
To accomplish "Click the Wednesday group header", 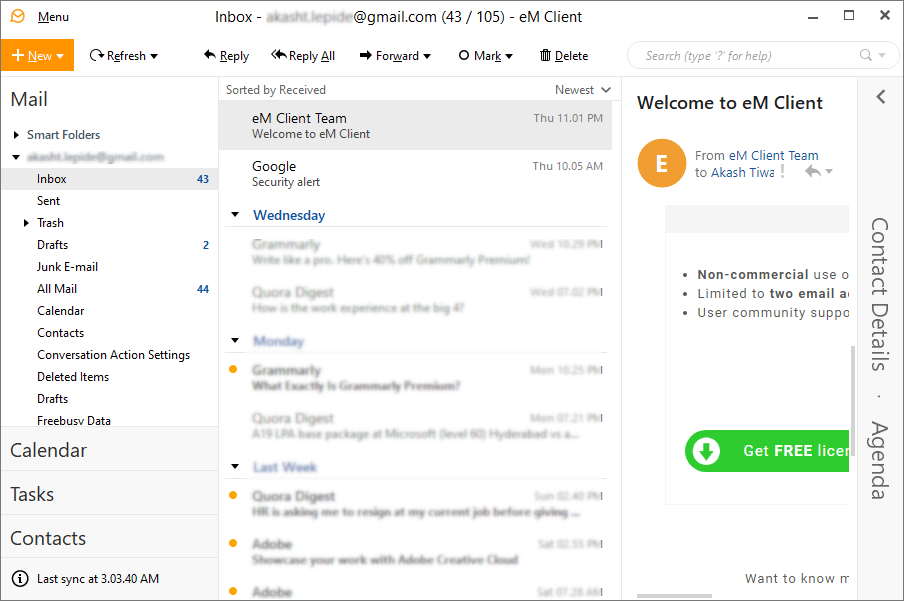I will tap(289, 215).
